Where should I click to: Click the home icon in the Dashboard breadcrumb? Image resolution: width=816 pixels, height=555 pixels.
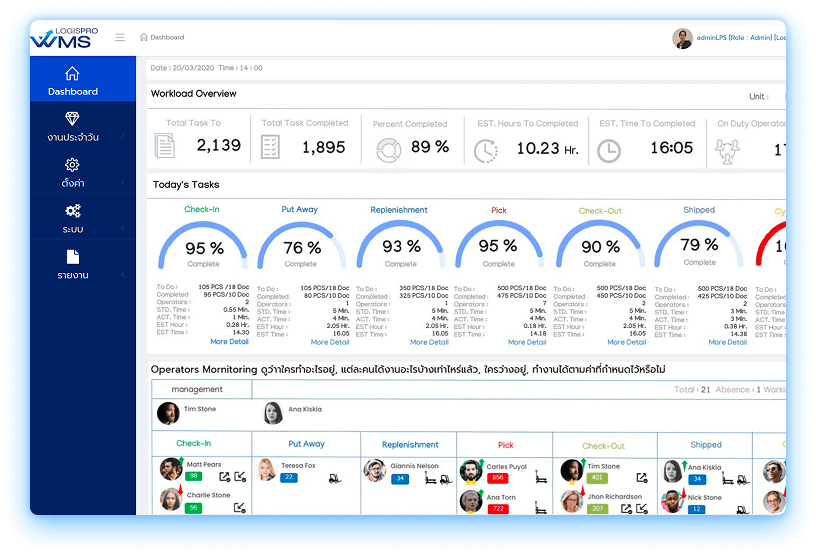pyautogui.click(x=144, y=38)
